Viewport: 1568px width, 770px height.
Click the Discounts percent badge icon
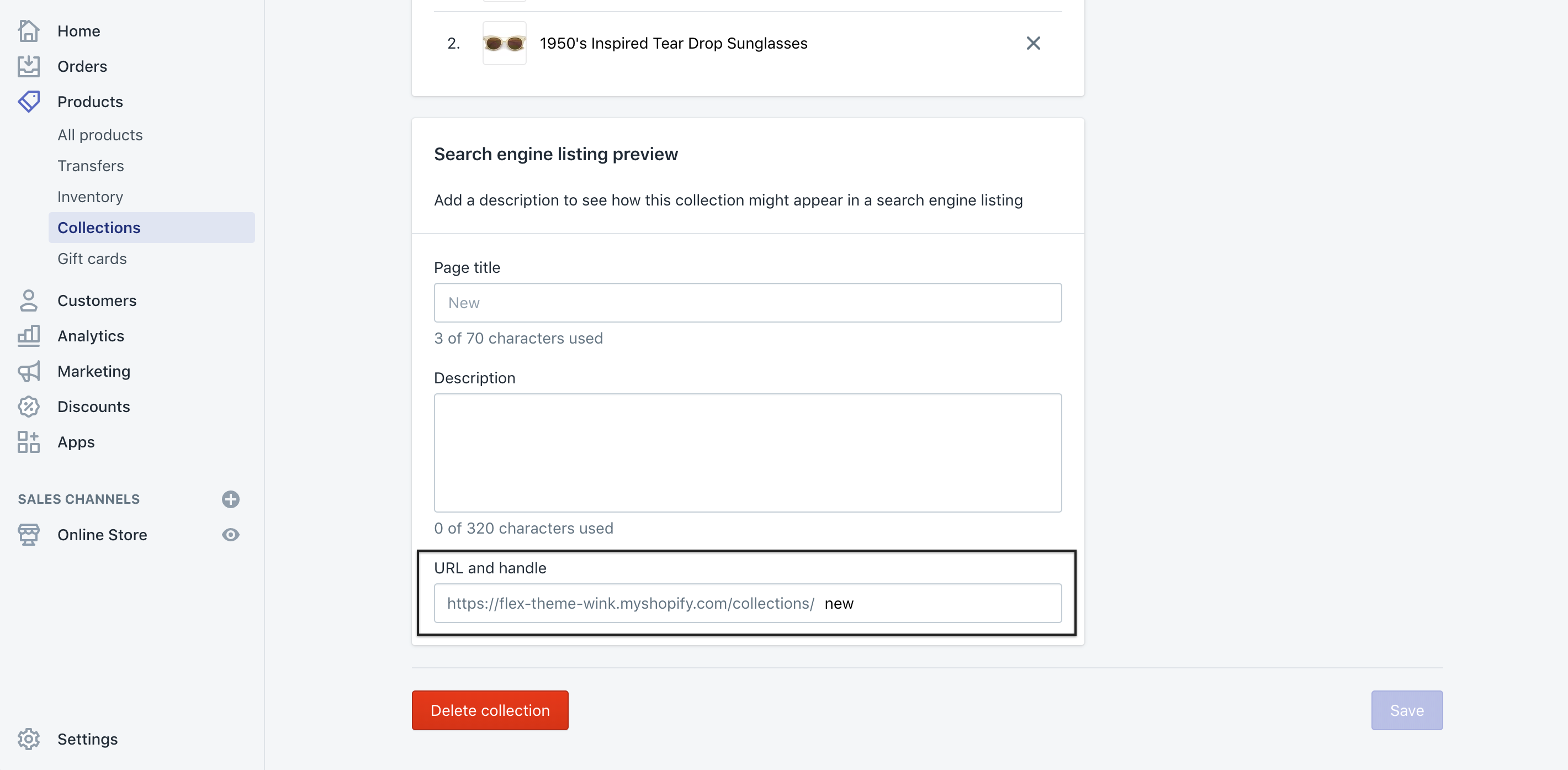tap(28, 407)
